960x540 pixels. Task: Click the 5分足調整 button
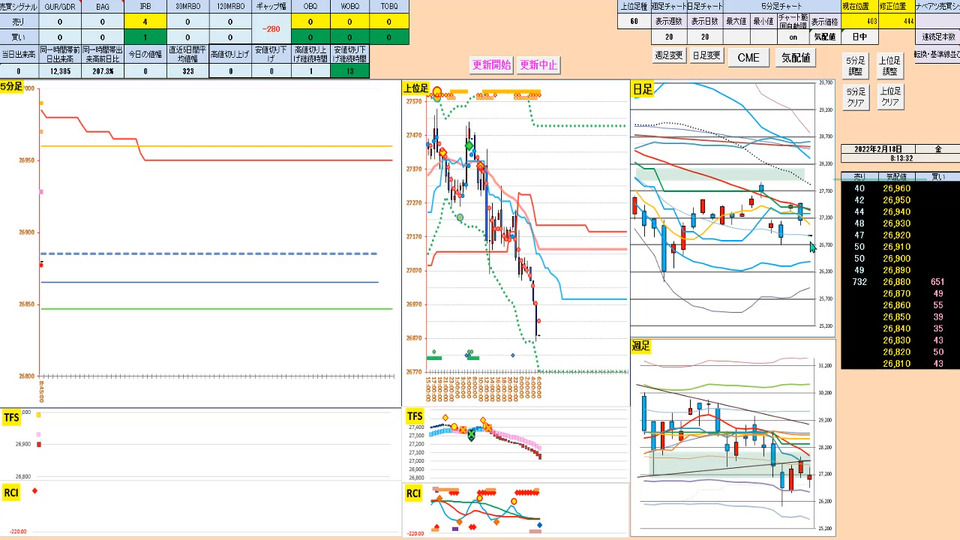point(855,66)
